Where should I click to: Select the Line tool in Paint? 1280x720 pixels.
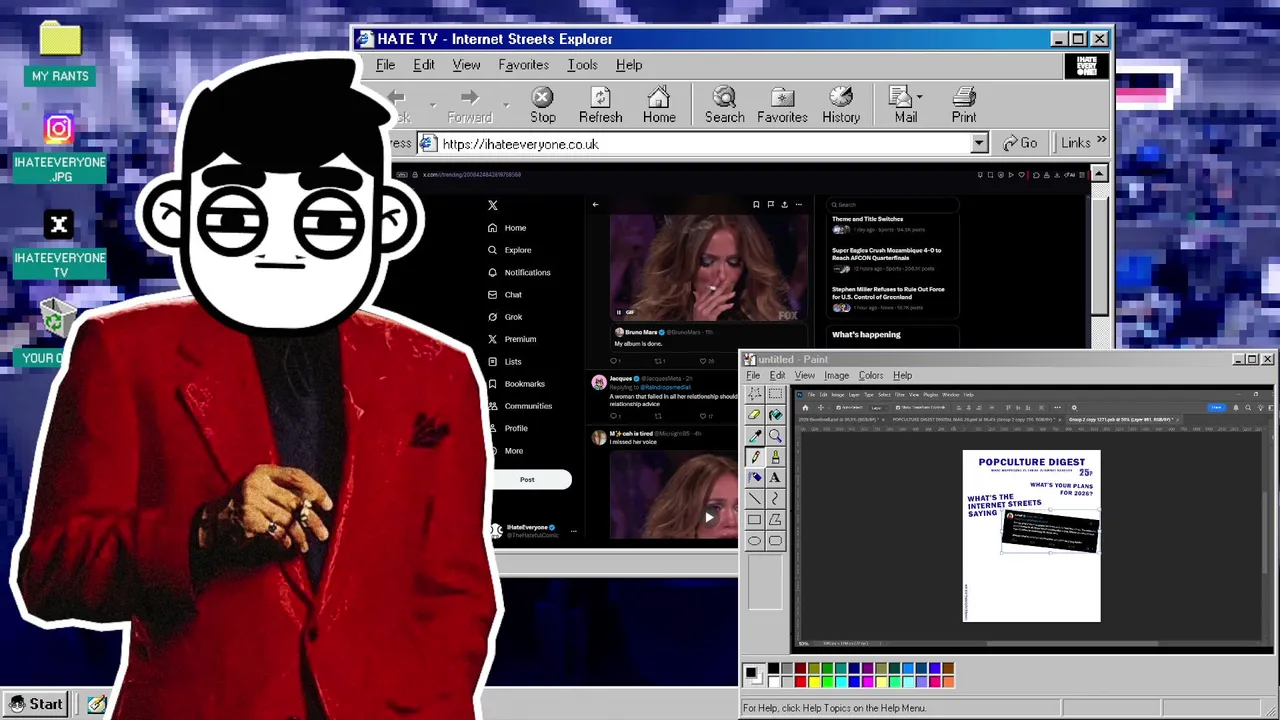pyautogui.click(x=754, y=499)
